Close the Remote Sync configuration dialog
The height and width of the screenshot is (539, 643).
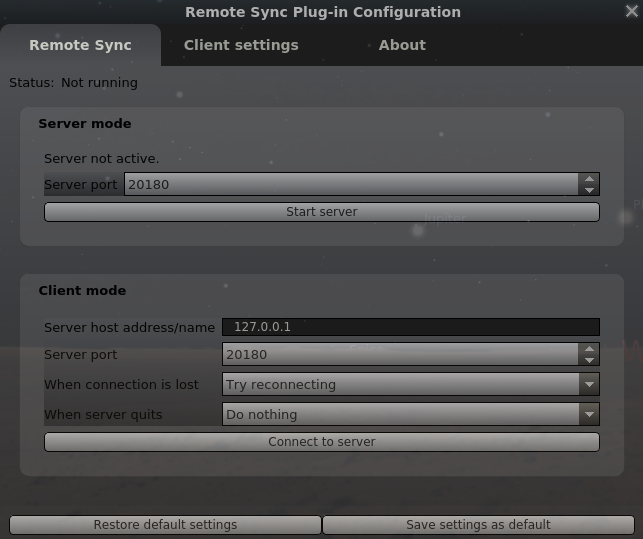click(x=631, y=12)
